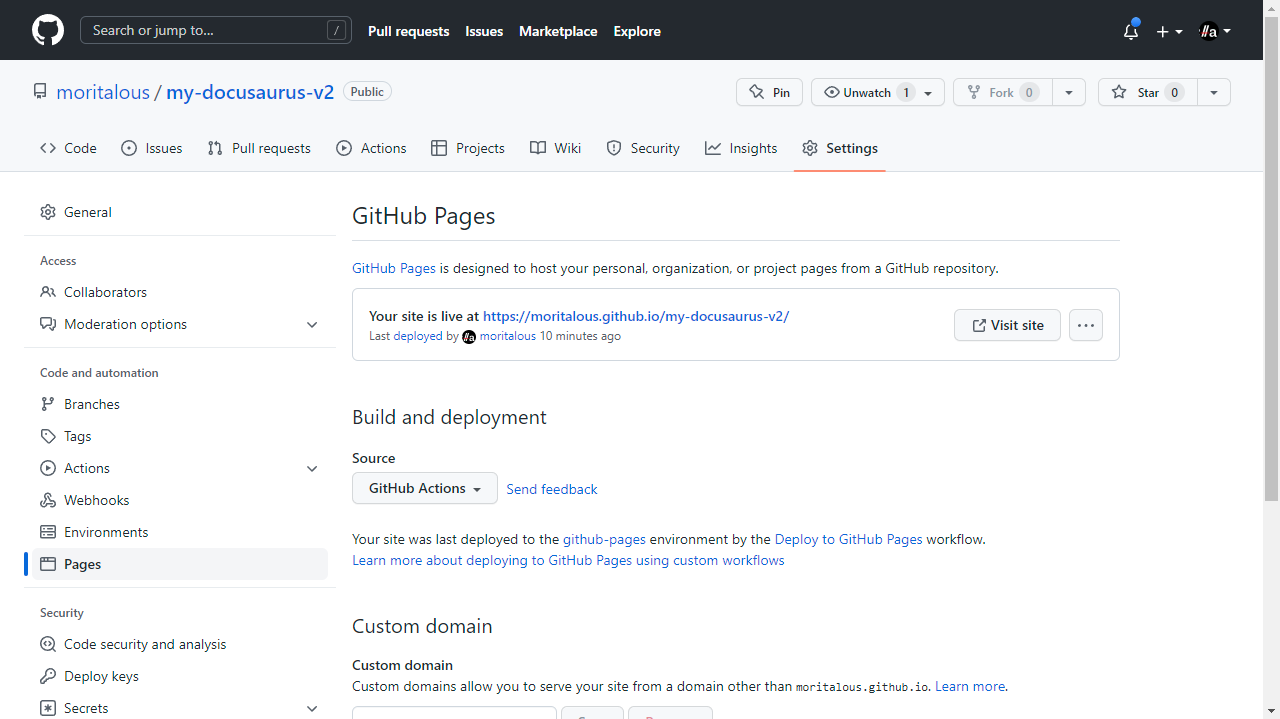1280x719 pixels.
Task: Open the GitHub Actions source dropdown
Action: [425, 488]
